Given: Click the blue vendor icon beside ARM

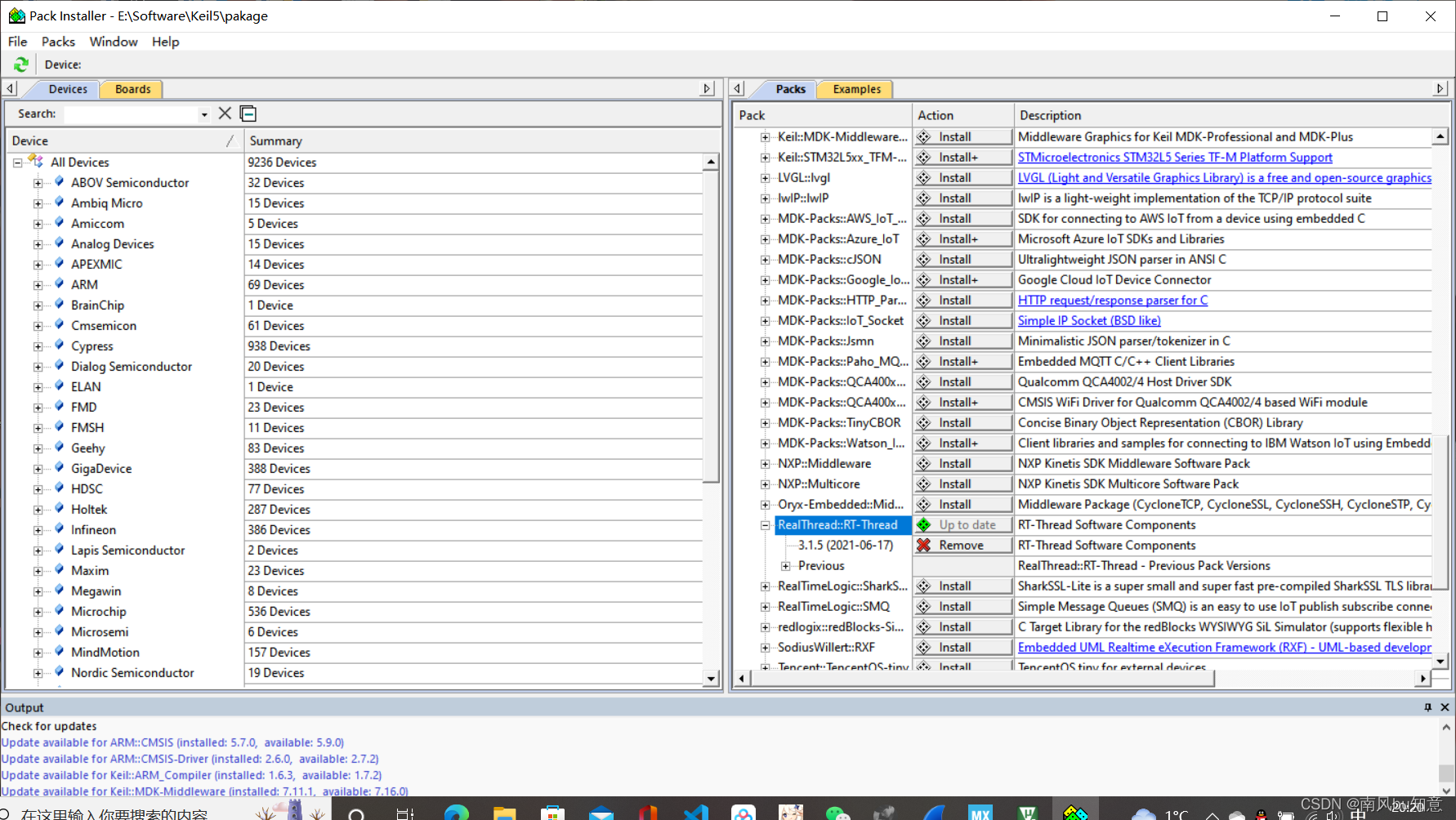Looking at the screenshot, I should [60, 284].
